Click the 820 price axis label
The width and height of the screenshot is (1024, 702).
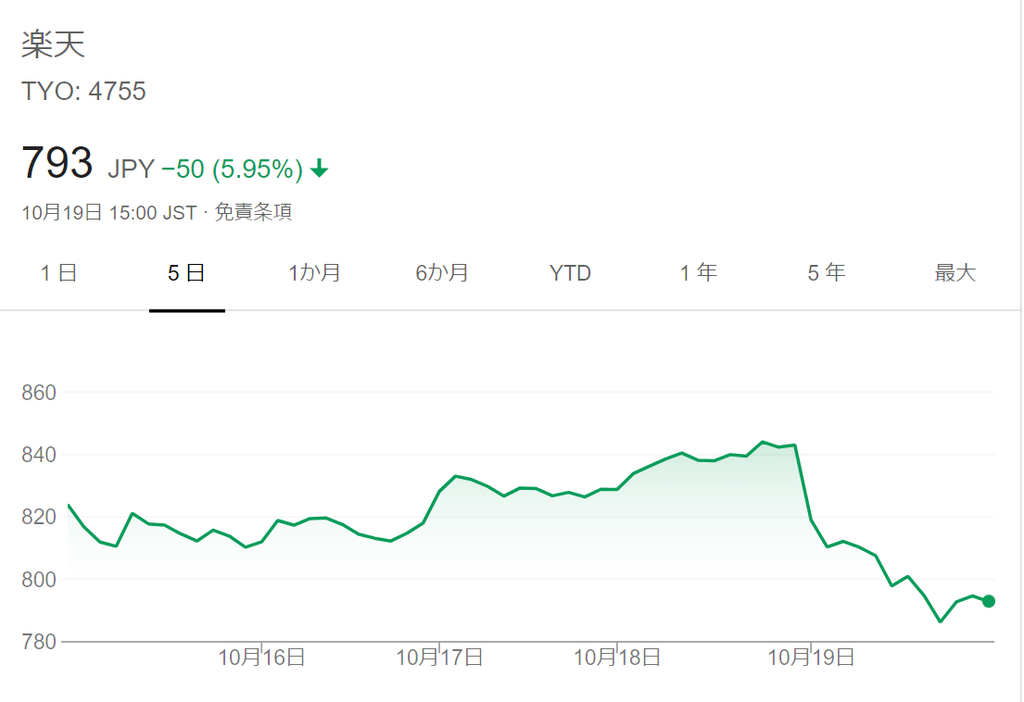click(39, 517)
